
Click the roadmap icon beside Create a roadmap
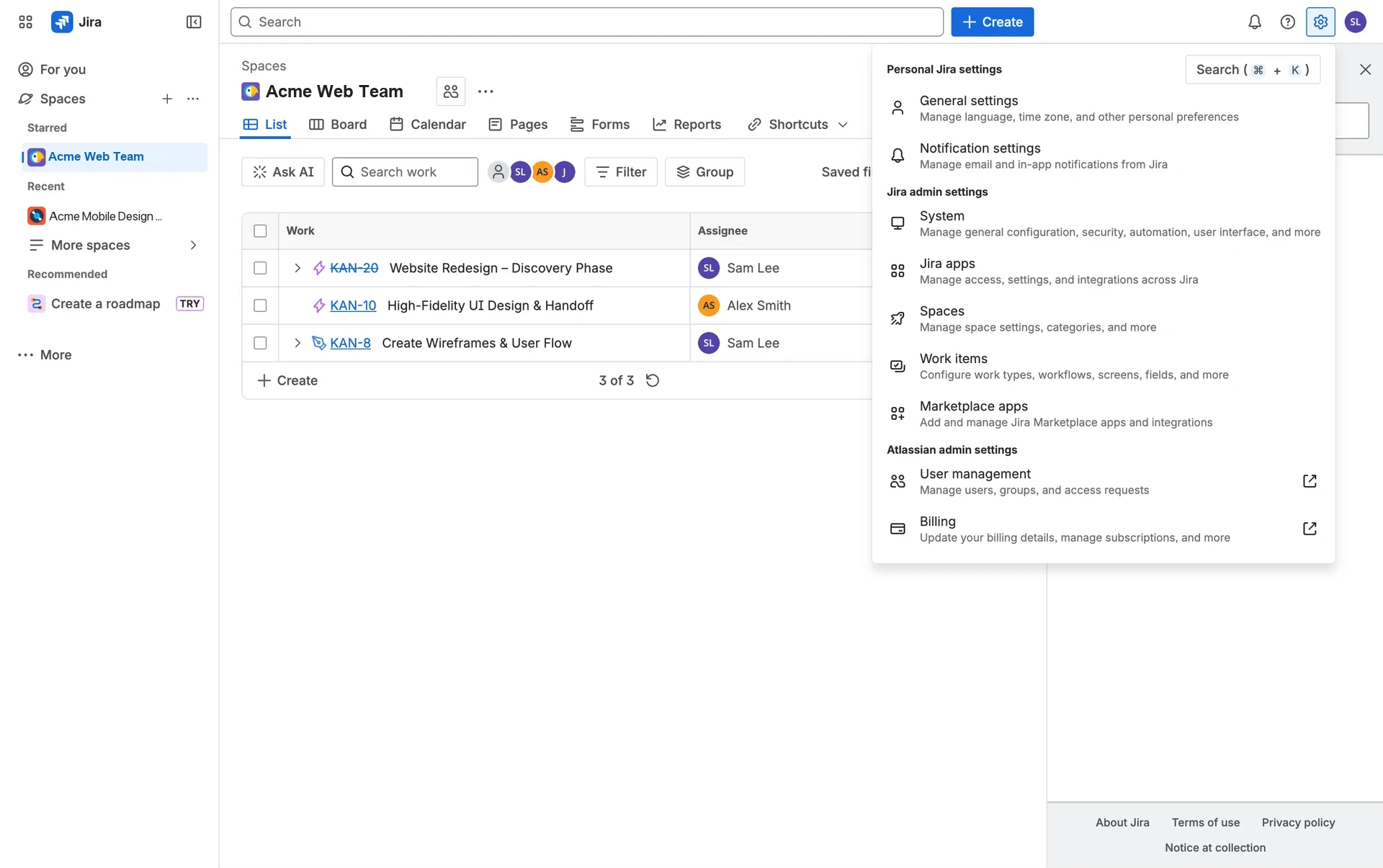(x=36, y=304)
